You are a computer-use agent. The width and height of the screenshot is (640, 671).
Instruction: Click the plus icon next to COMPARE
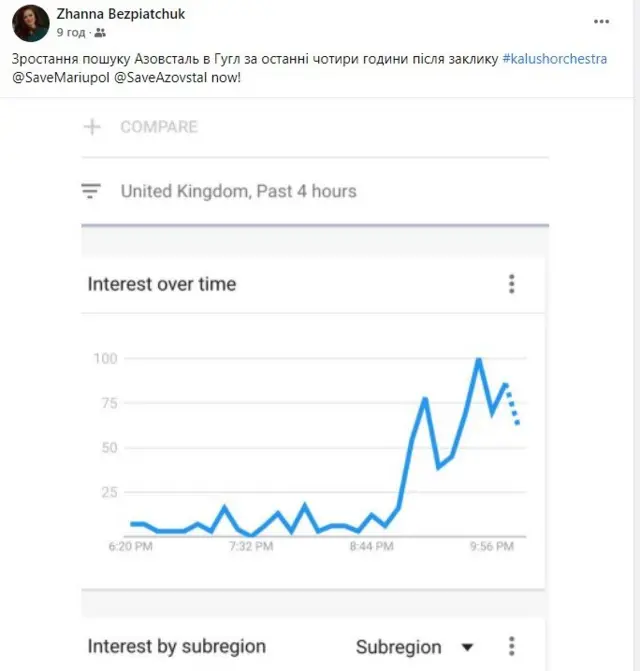(x=93, y=127)
